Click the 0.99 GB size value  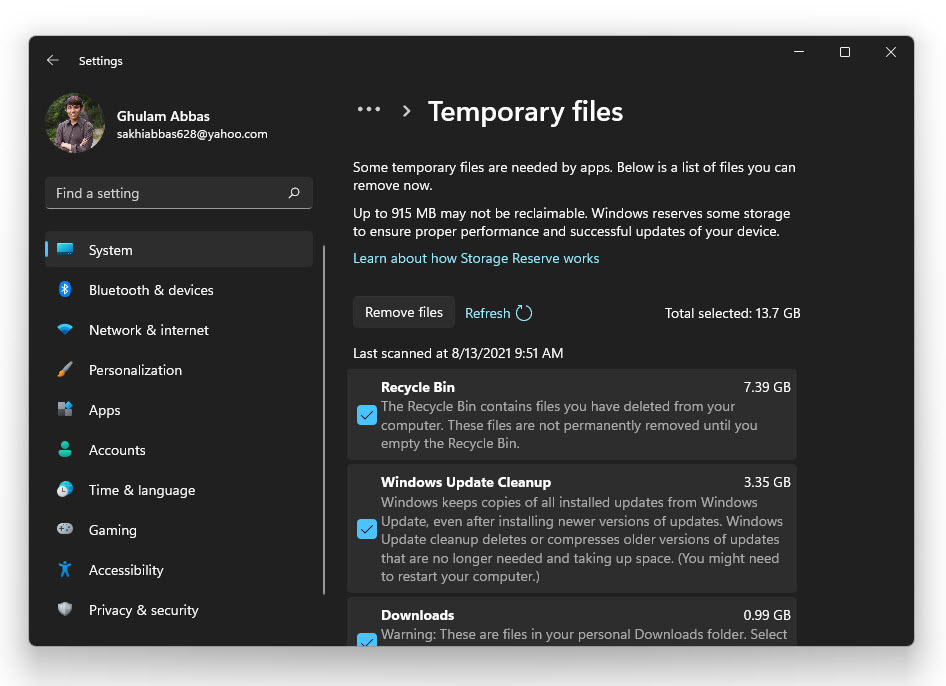[767, 615]
